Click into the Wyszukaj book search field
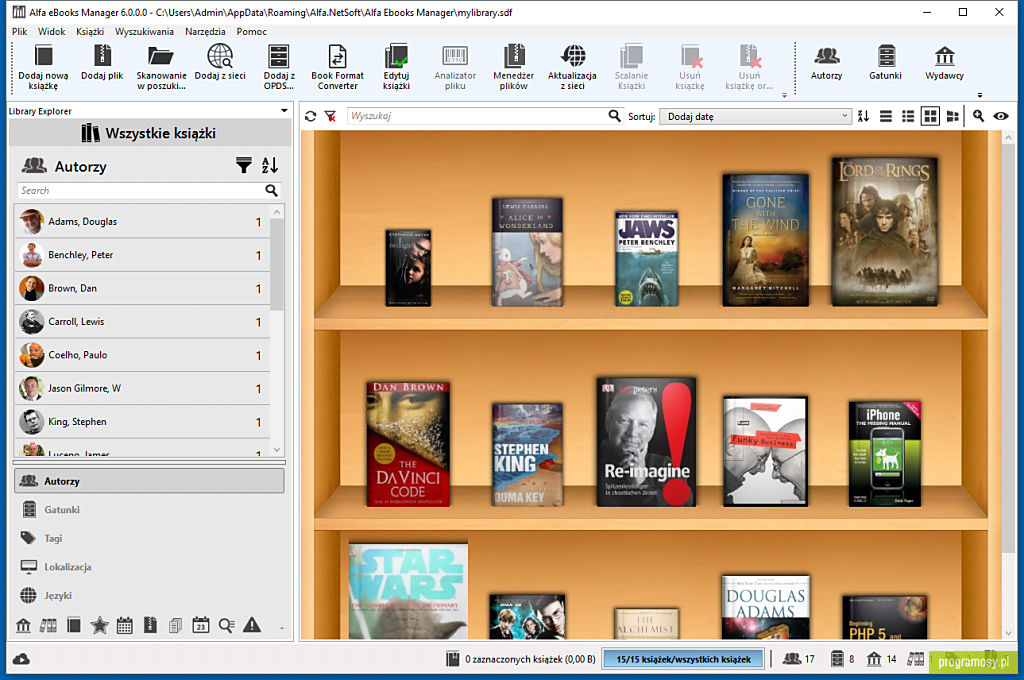The height and width of the screenshot is (680, 1024). pyautogui.click(x=477, y=116)
